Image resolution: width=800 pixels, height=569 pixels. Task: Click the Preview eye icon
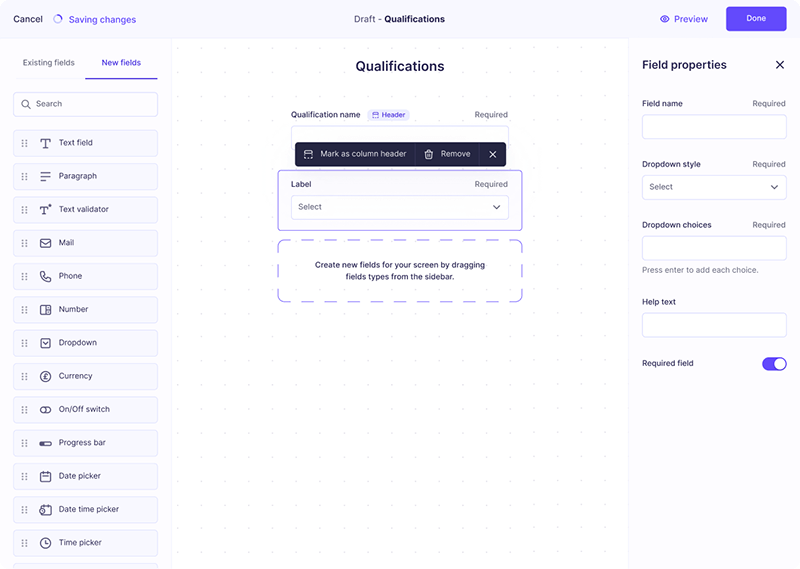pyautogui.click(x=664, y=19)
